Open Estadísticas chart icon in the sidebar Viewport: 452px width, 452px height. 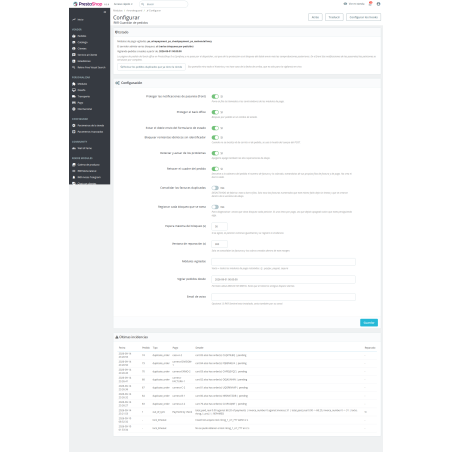pyautogui.click(x=74, y=61)
